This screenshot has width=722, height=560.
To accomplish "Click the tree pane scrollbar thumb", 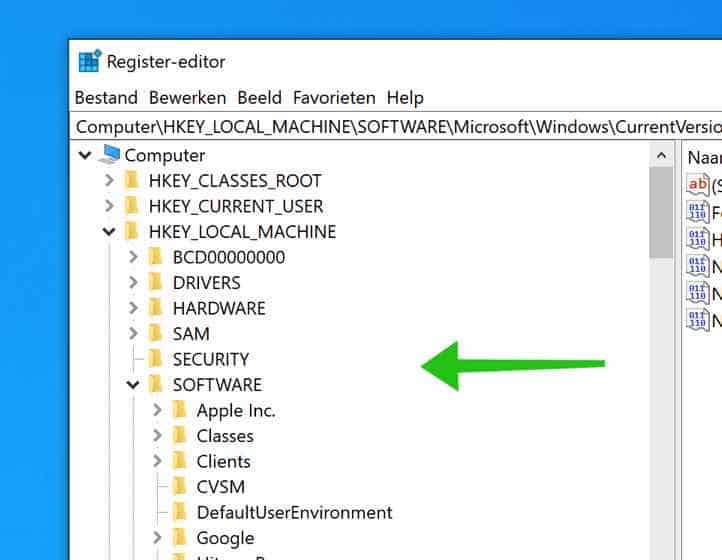I will [661, 213].
